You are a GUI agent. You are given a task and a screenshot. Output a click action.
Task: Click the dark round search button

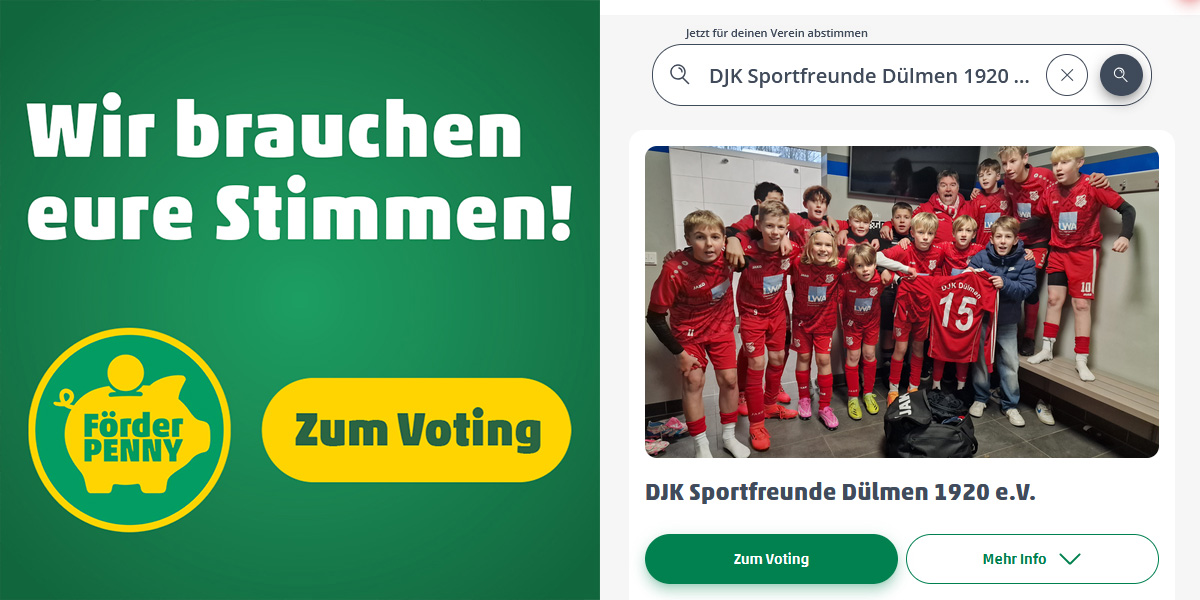coord(1121,75)
